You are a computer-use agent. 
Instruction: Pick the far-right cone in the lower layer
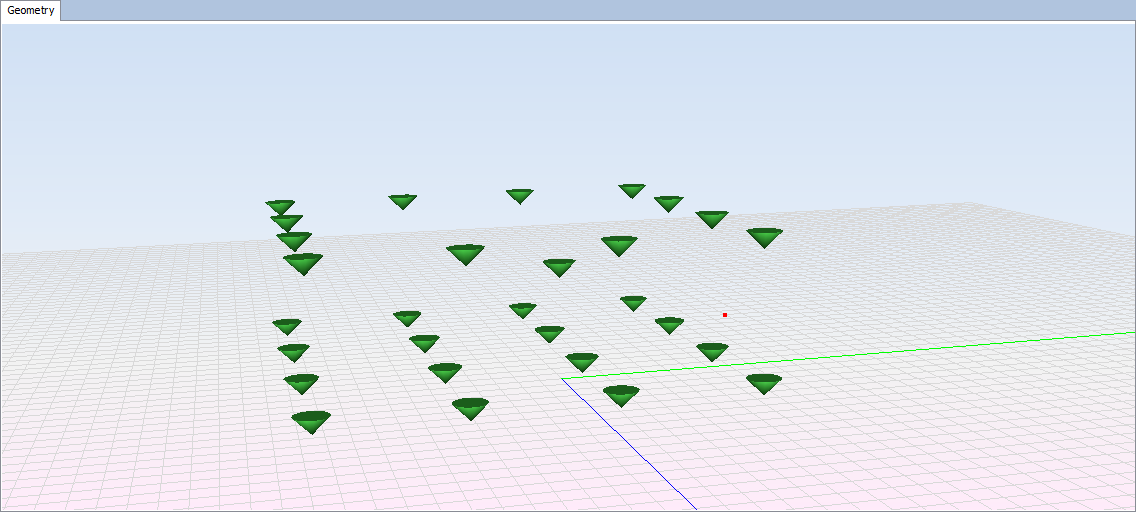click(x=763, y=383)
